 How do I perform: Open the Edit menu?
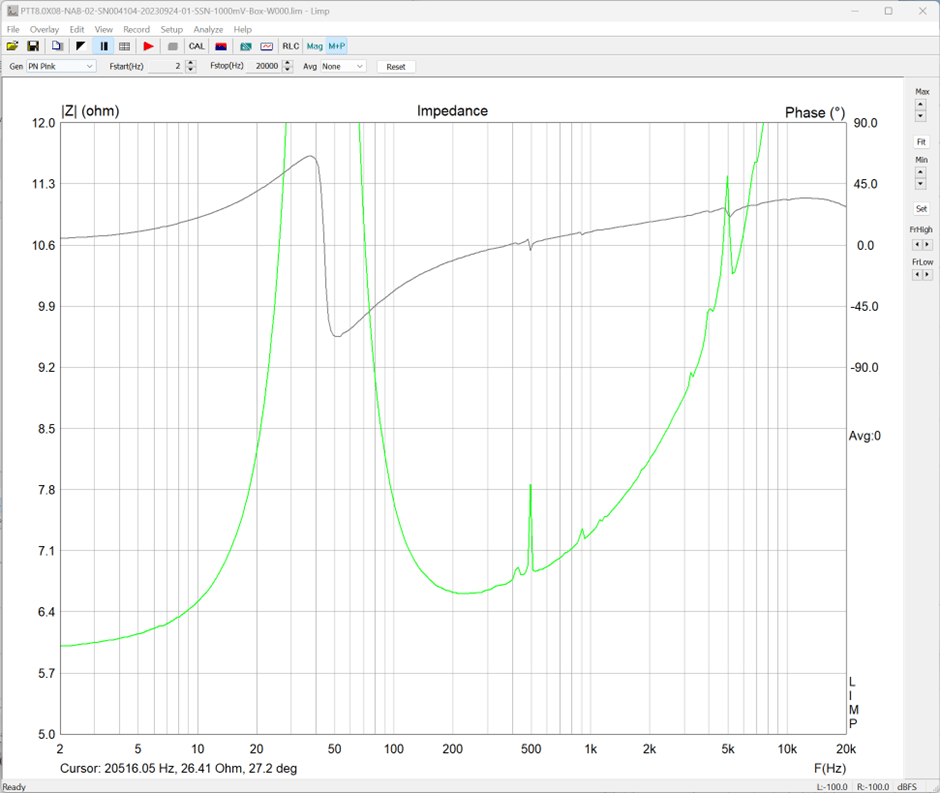(x=77, y=29)
